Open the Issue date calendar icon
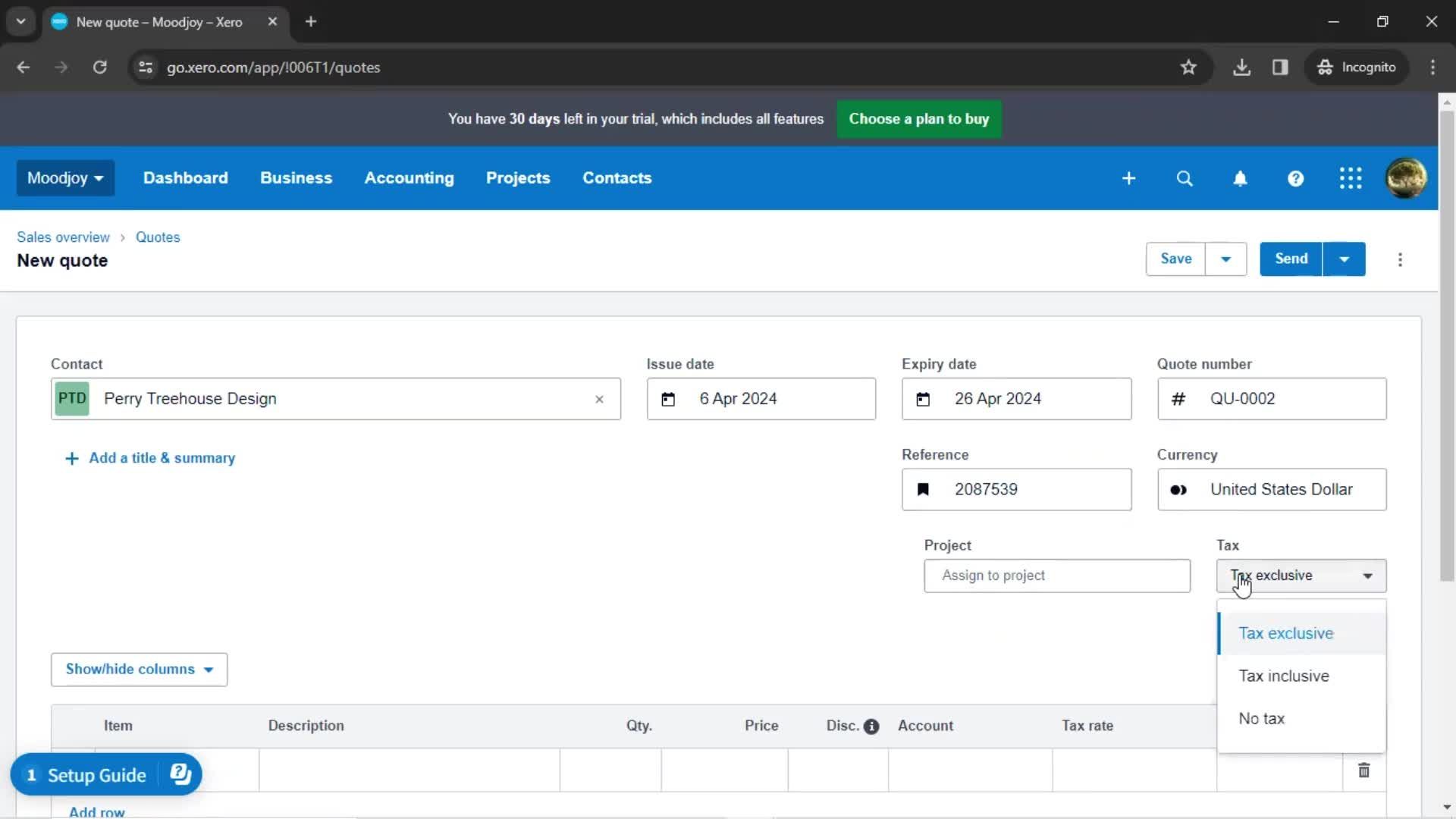1456x819 pixels. pyautogui.click(x=668, y=399)
